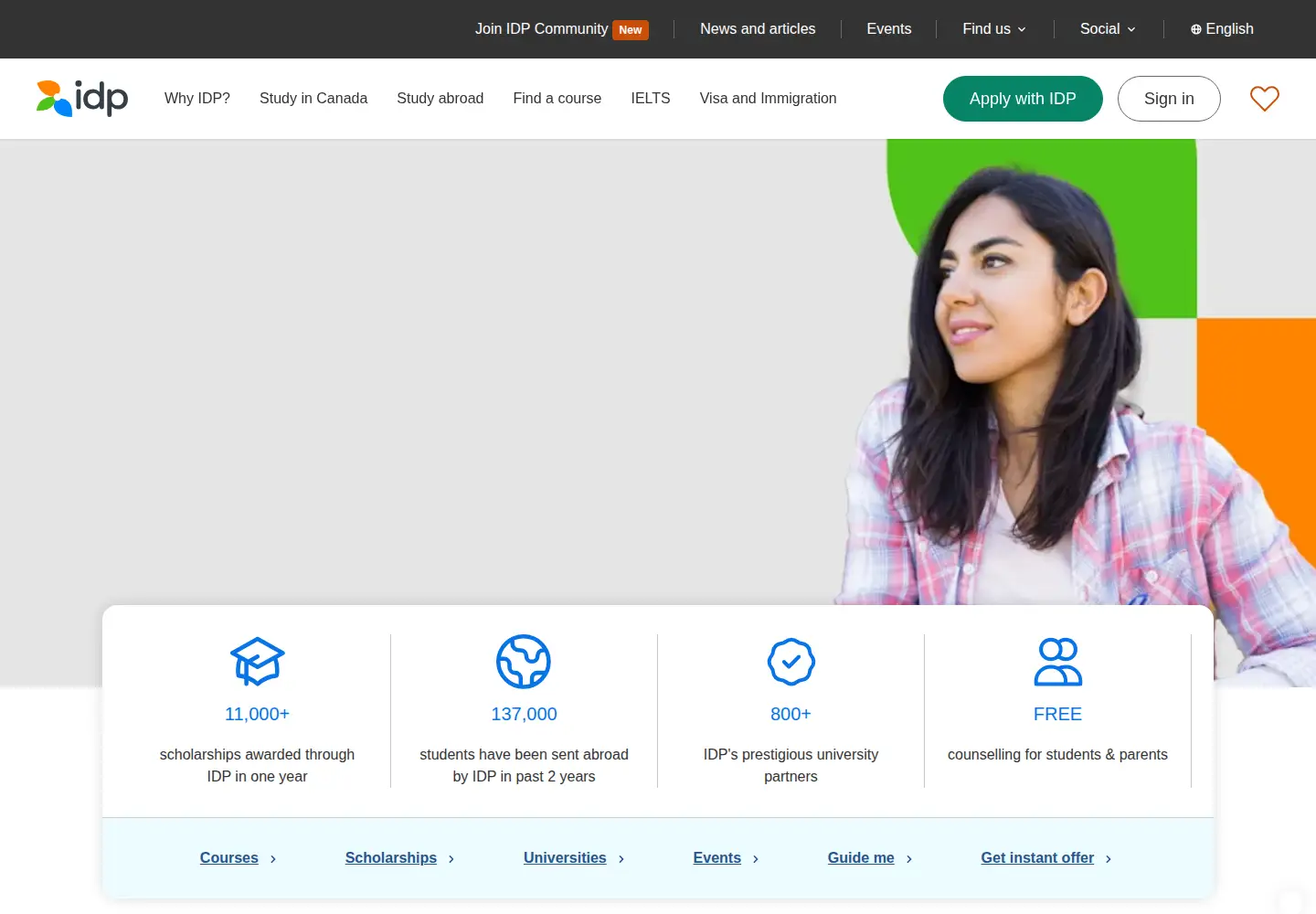Open the Find a course menu
The height and width of the screenshot is (914, 1316).
pos(557,98)
